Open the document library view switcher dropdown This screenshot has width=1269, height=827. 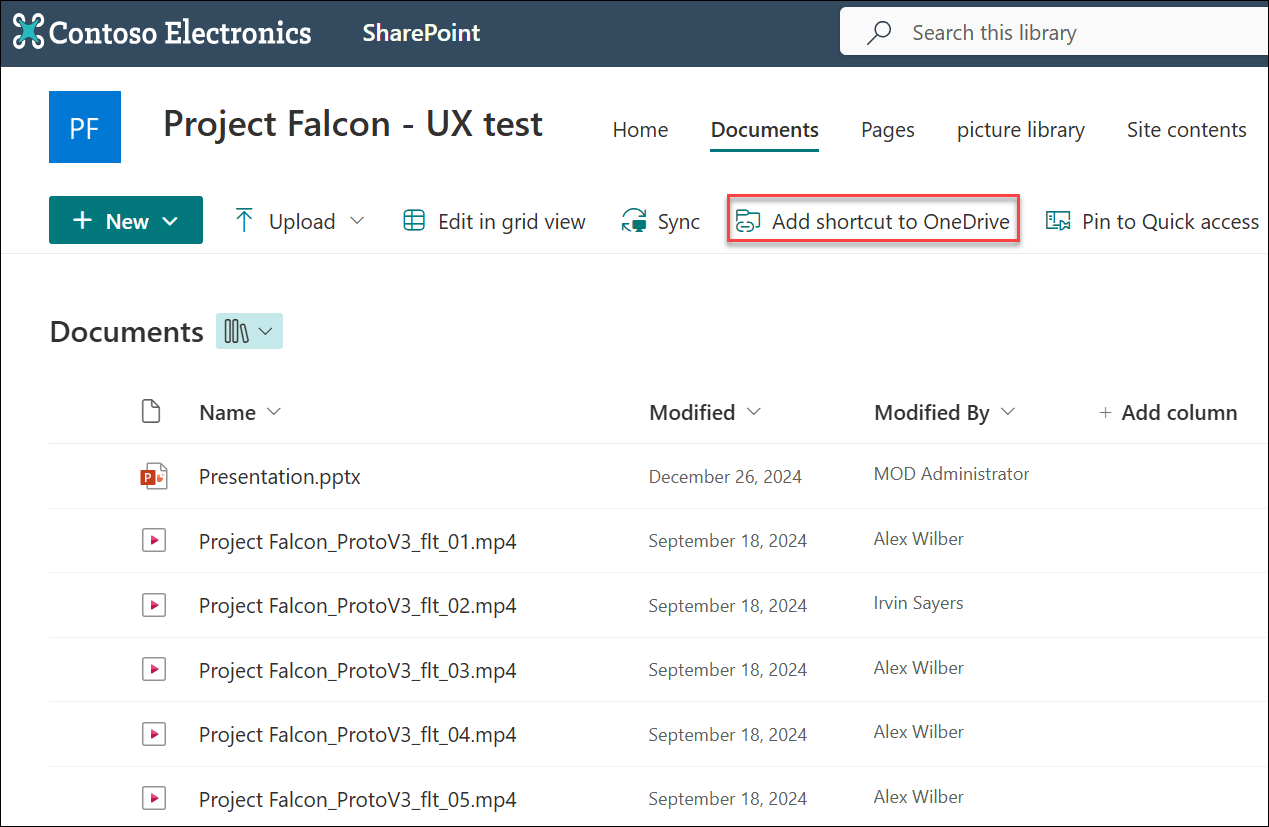click(249, 331)
